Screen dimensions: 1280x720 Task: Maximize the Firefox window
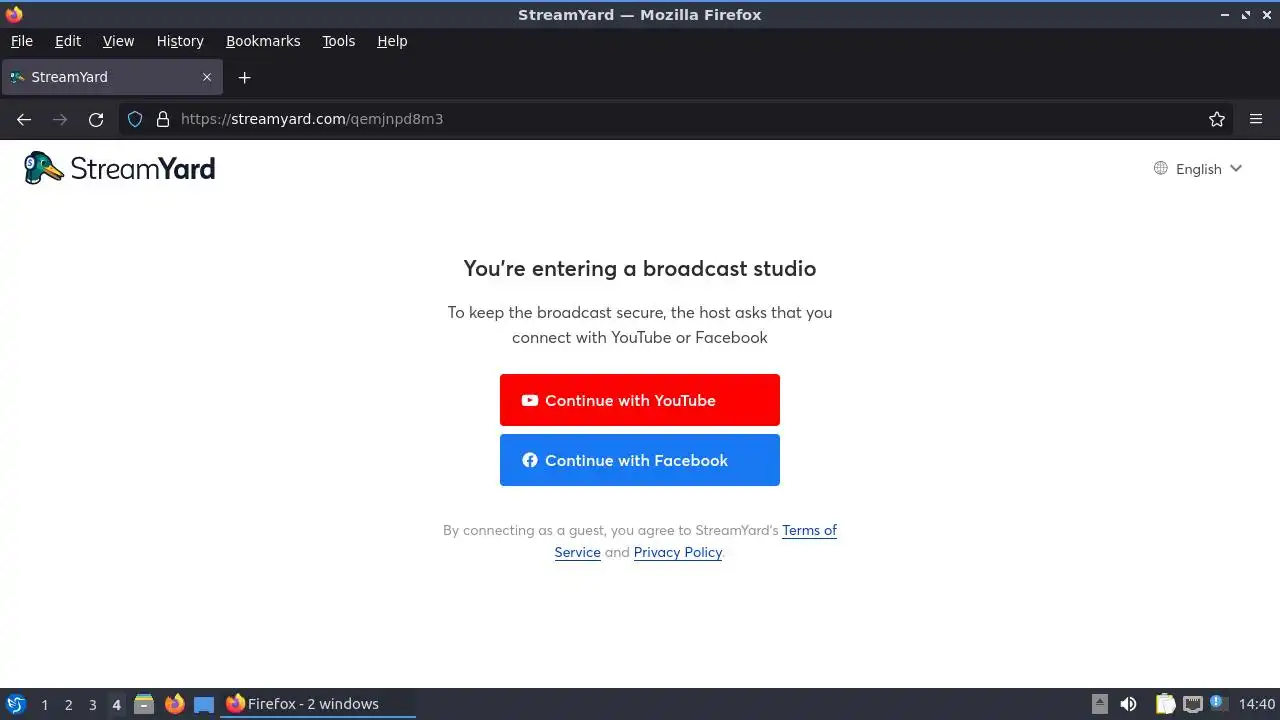point(1246,15)
